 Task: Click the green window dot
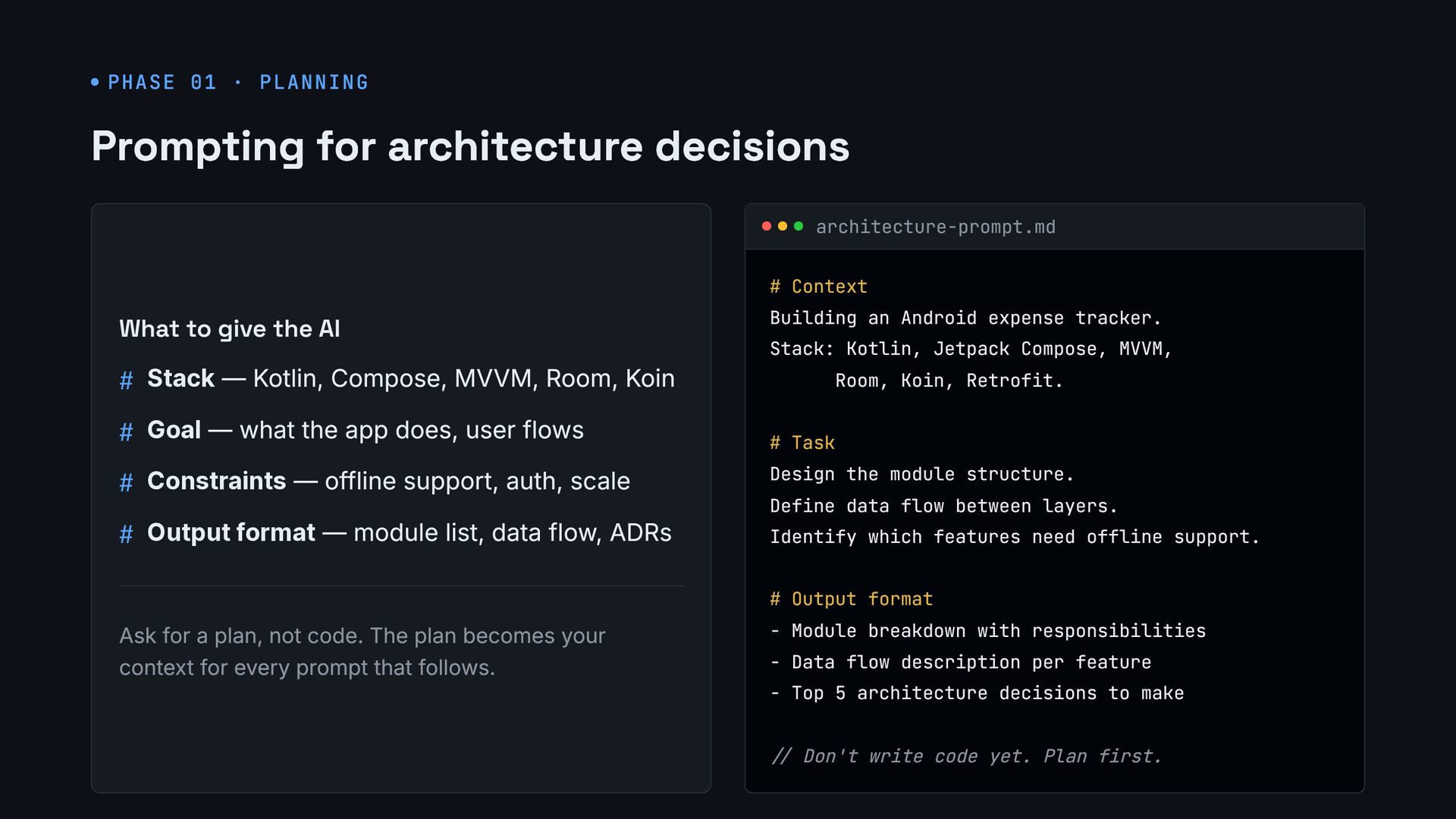pyautogui.click(x=799, y=226)
